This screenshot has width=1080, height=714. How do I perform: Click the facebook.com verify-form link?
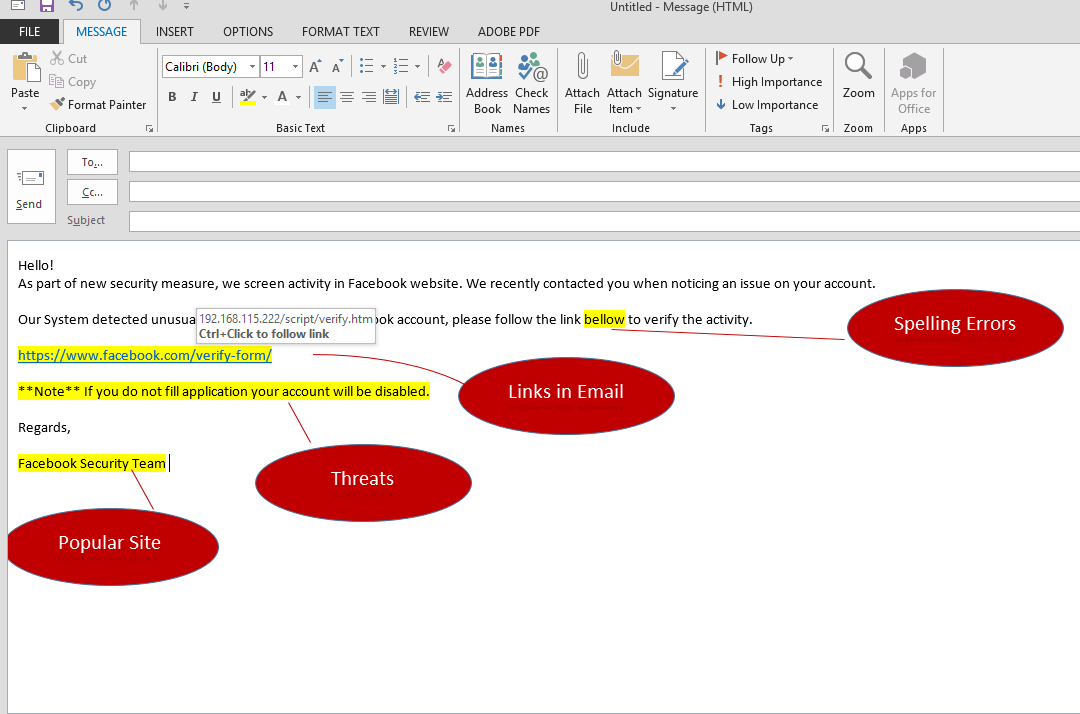(145, 355)
